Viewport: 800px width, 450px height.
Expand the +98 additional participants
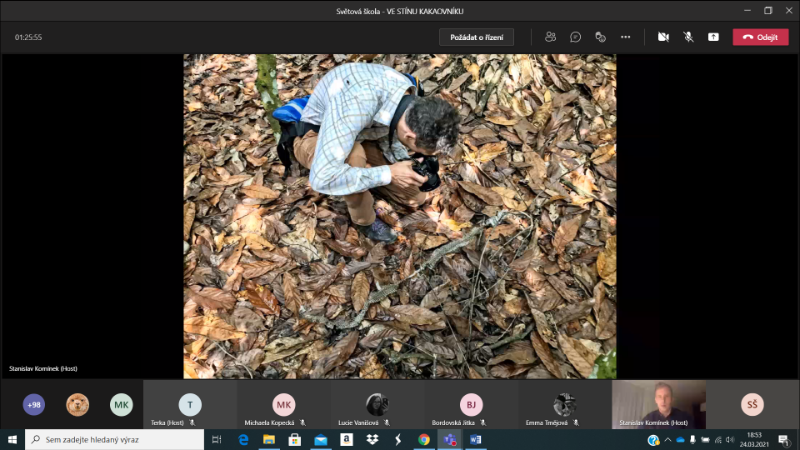tap(34, 404)
